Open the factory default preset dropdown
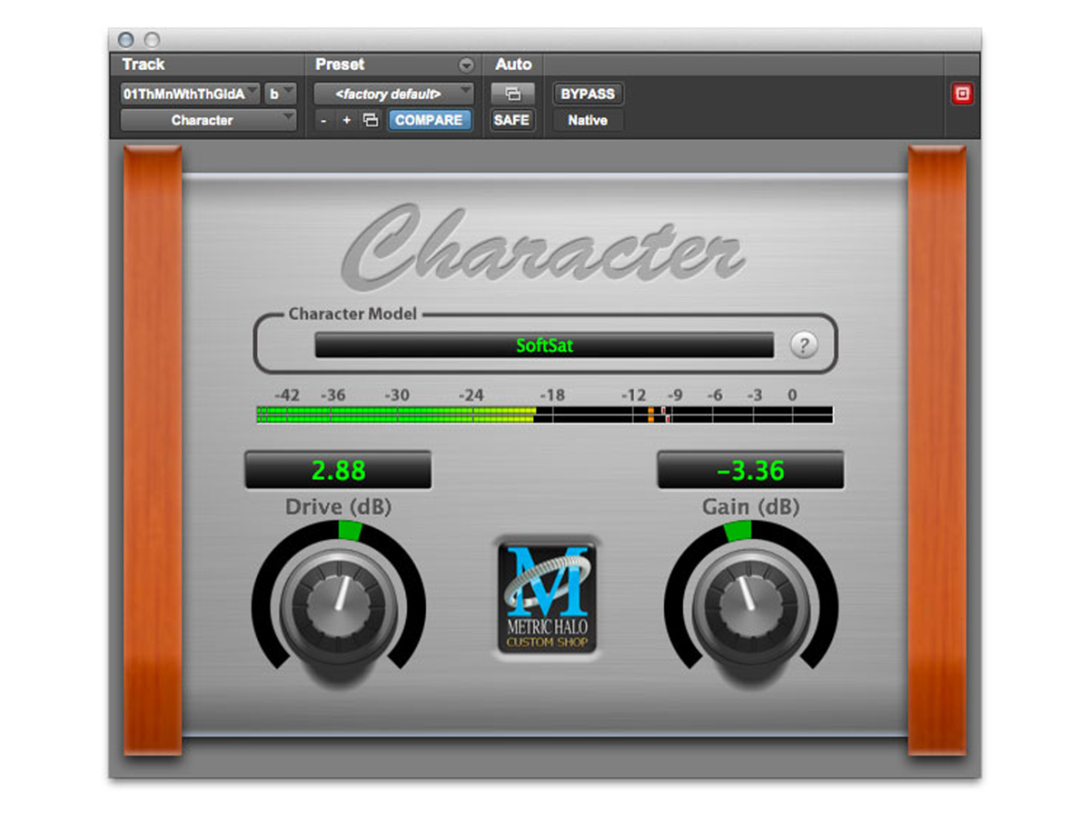Image resolution: width=1090 pixels, height=818 pixels. point(393,94)
